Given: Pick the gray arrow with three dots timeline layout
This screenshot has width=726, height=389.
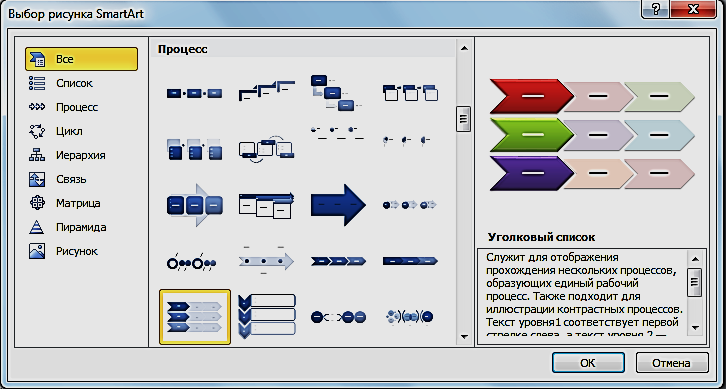Looking at the screenshot, I should (267, 261).
